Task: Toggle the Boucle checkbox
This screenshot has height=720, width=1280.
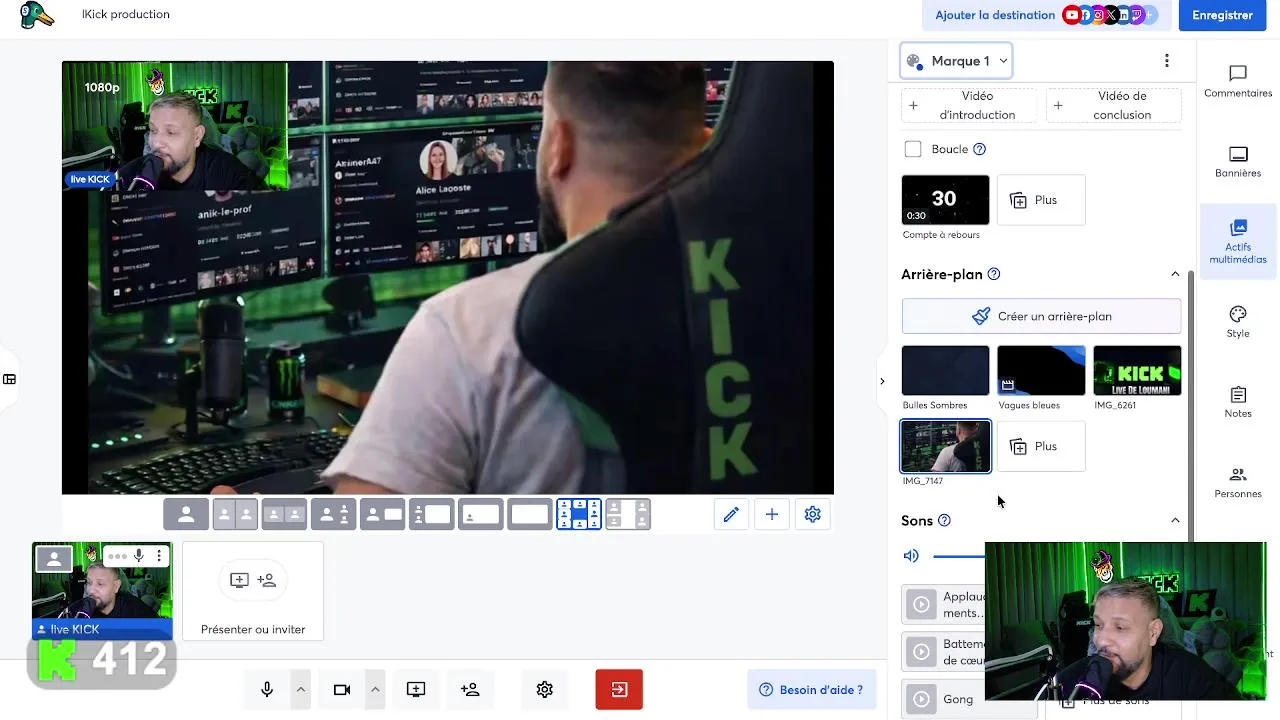Action: point(913,149)
